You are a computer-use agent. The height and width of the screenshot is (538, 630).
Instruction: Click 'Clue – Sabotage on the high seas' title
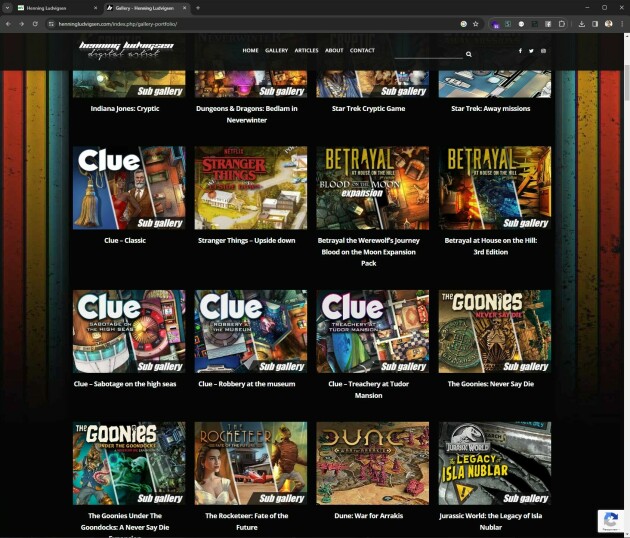[125, 384]
